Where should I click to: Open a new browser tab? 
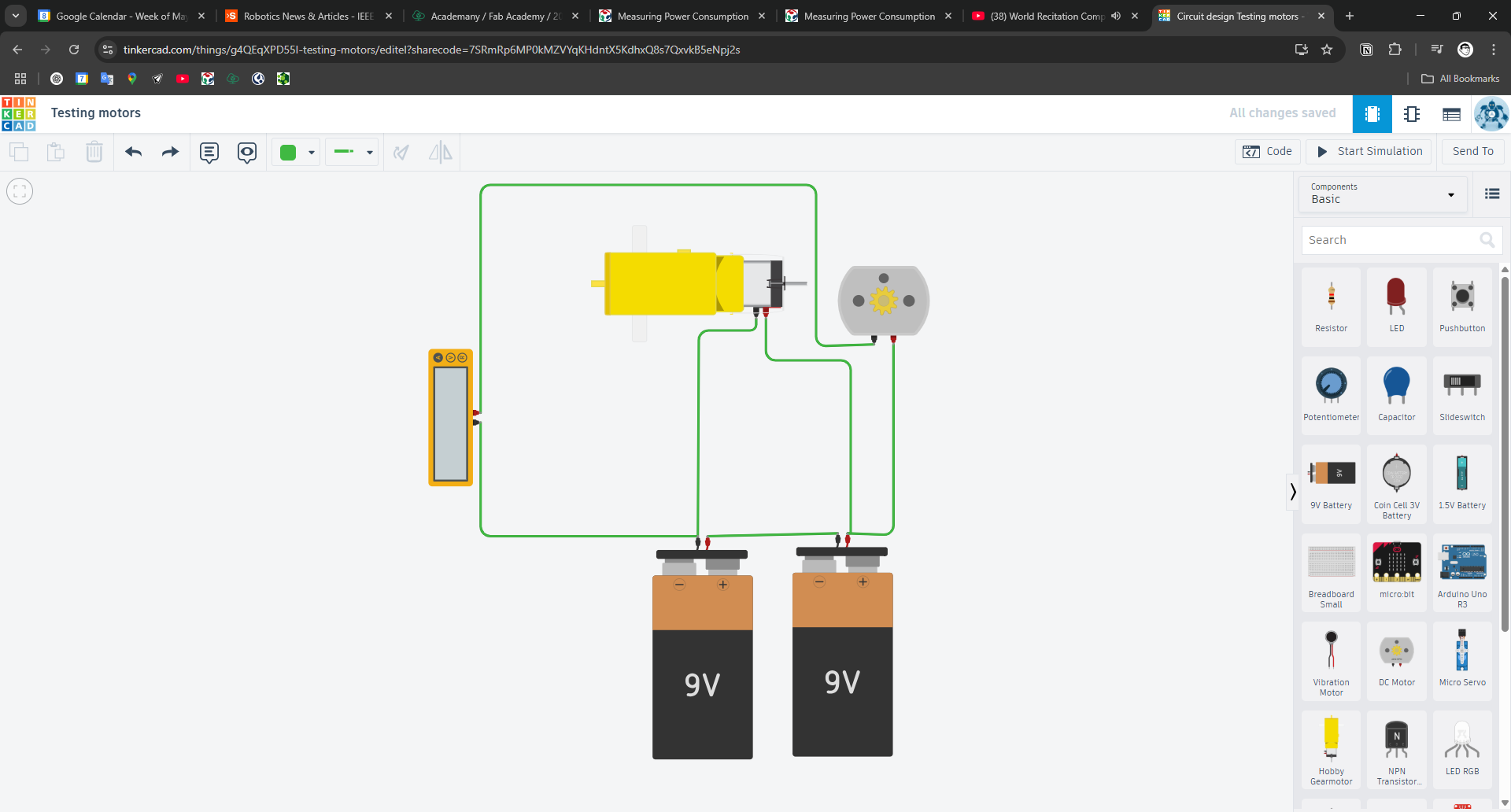1350,16
